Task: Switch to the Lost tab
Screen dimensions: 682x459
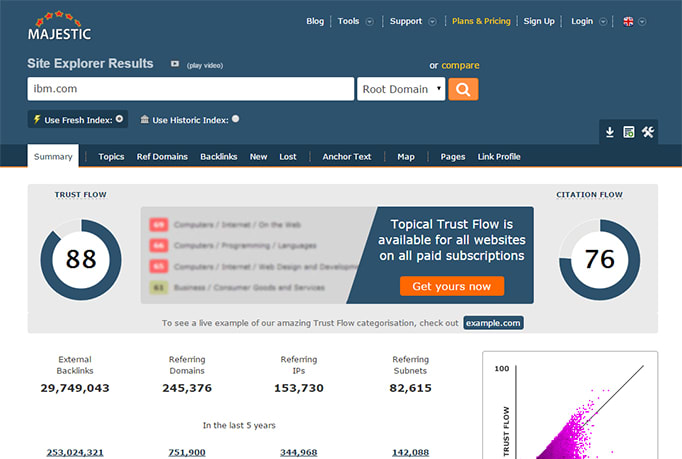Action: [x=288, y=157]
